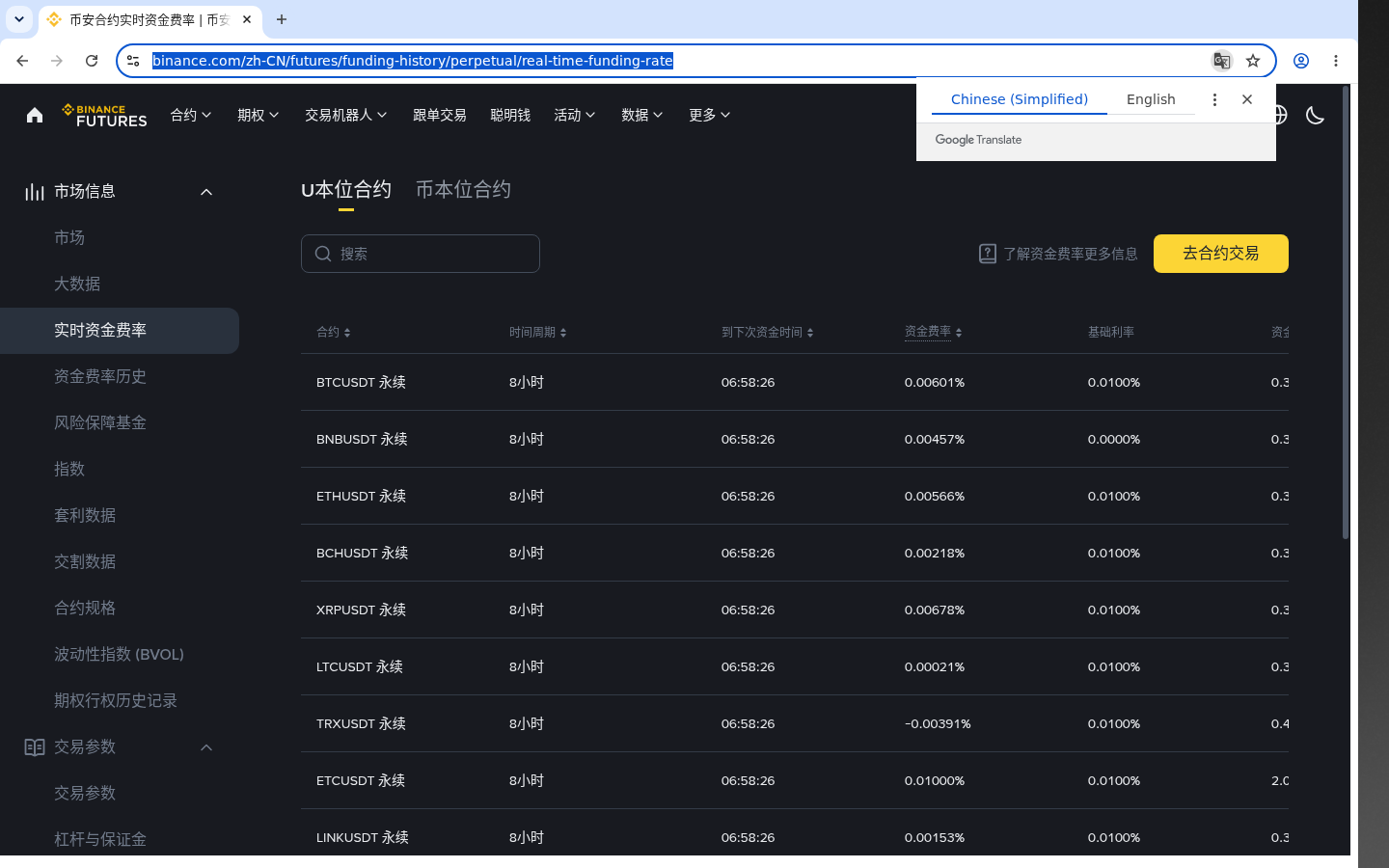Go forward in browser history

click(x=57, y=61)
